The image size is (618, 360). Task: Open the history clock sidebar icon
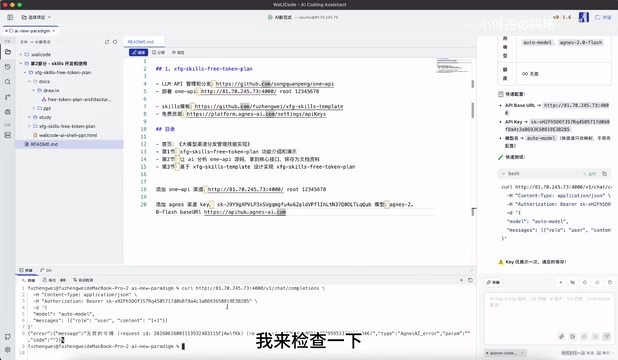(x=8, y=67)
